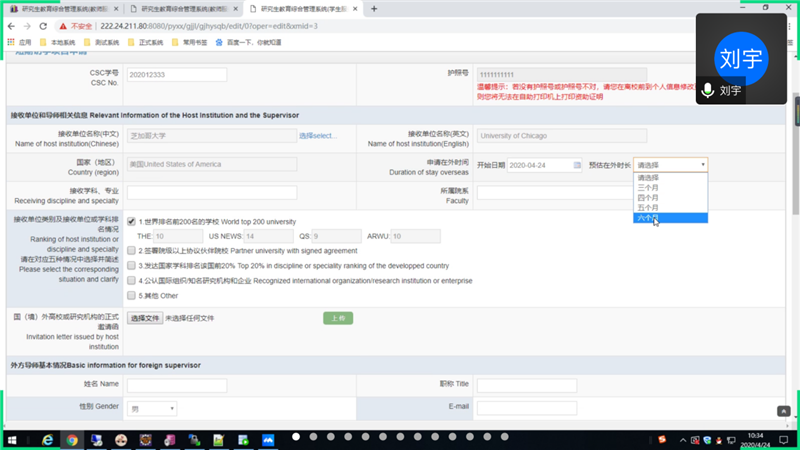Click the 刘宇 avatar circle

click(x=741, y=59)
